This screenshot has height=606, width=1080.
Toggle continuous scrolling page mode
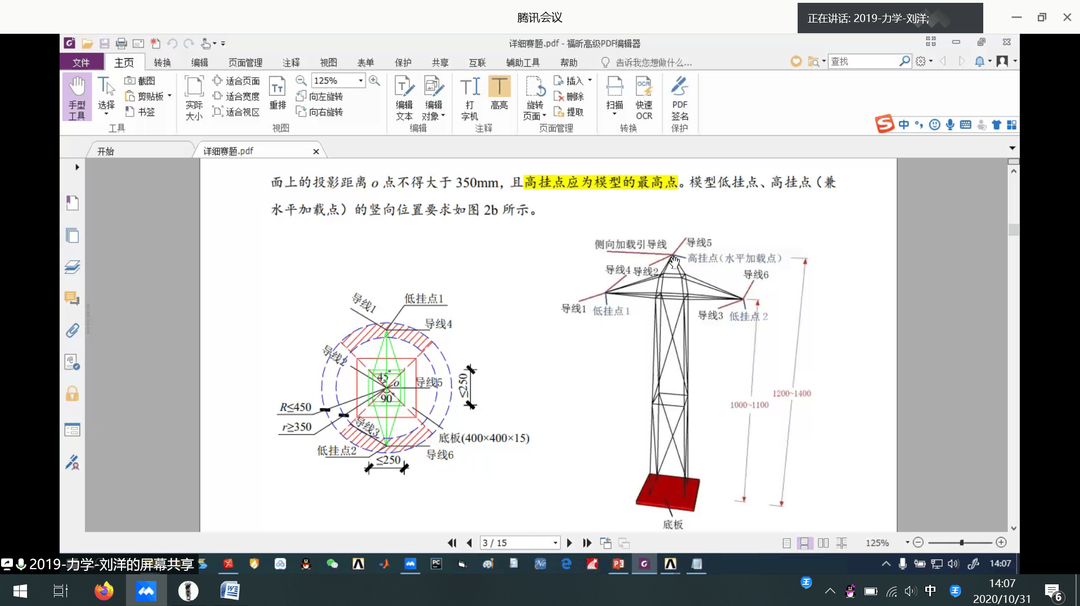click(805, 543)
